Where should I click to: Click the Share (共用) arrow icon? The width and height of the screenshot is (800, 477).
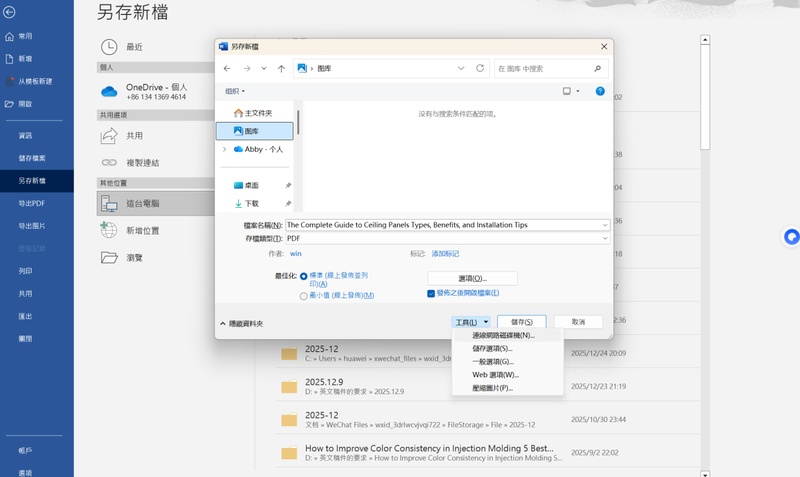pos(109,136)
